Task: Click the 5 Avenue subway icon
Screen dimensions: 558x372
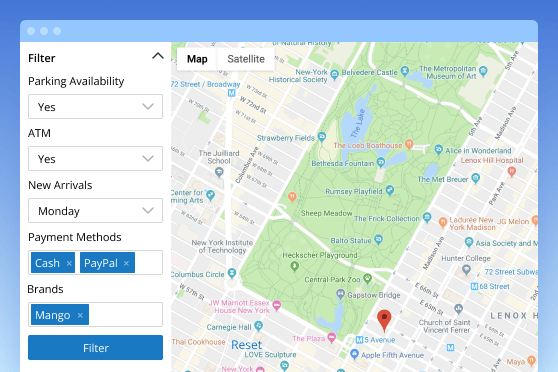Action: 359,340
